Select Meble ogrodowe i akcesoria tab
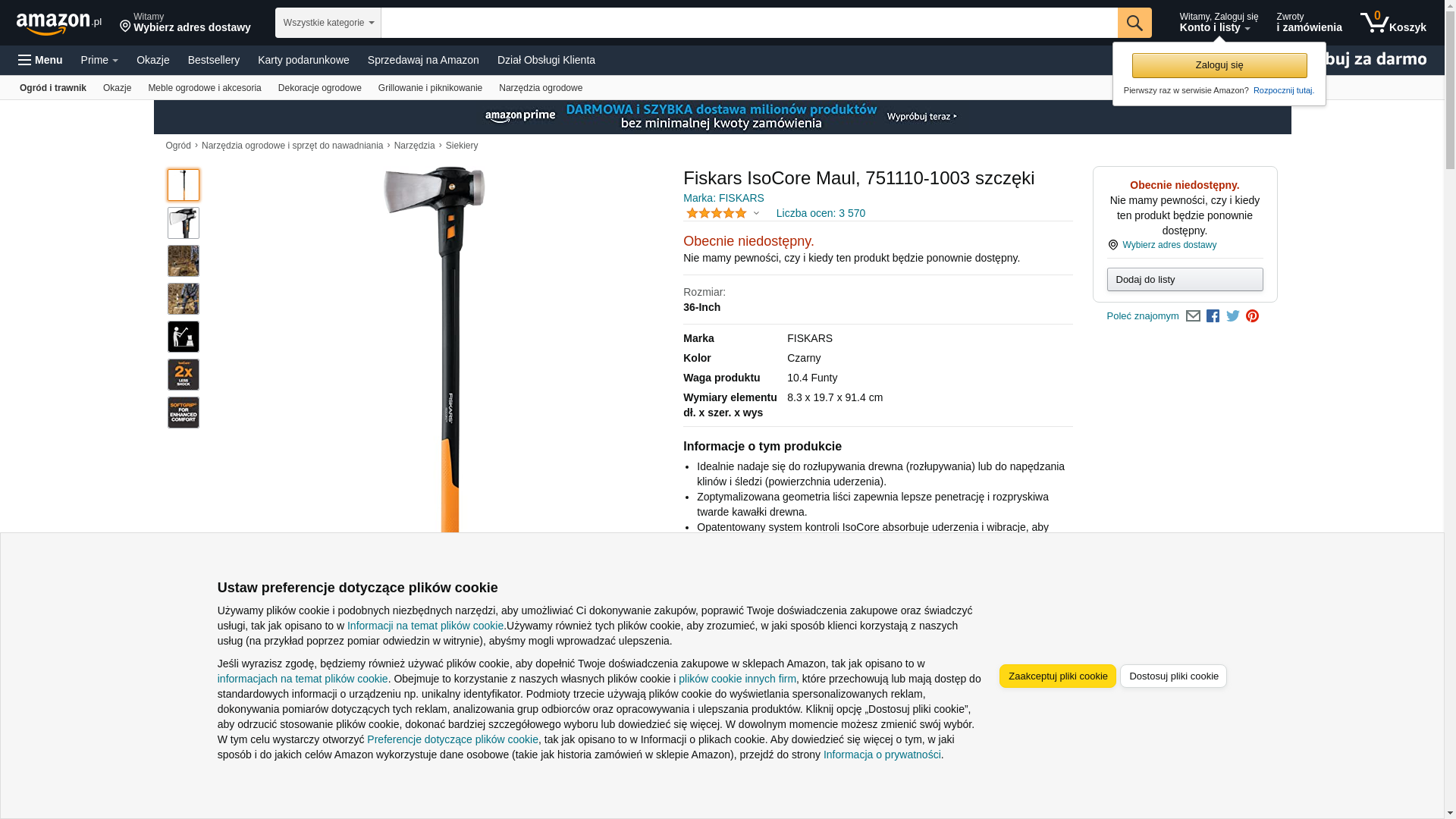 (x=204, y=88)
